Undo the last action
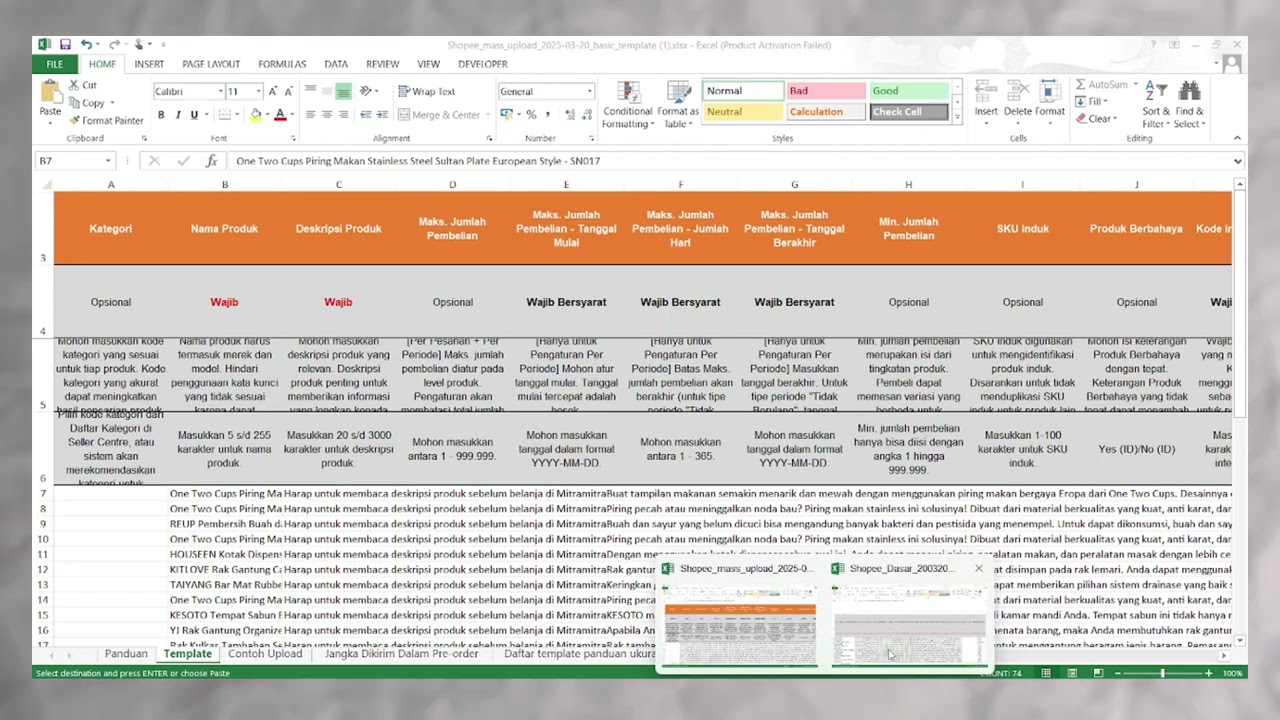Viewport: 1280px width, 720px height. coord(86,45)
